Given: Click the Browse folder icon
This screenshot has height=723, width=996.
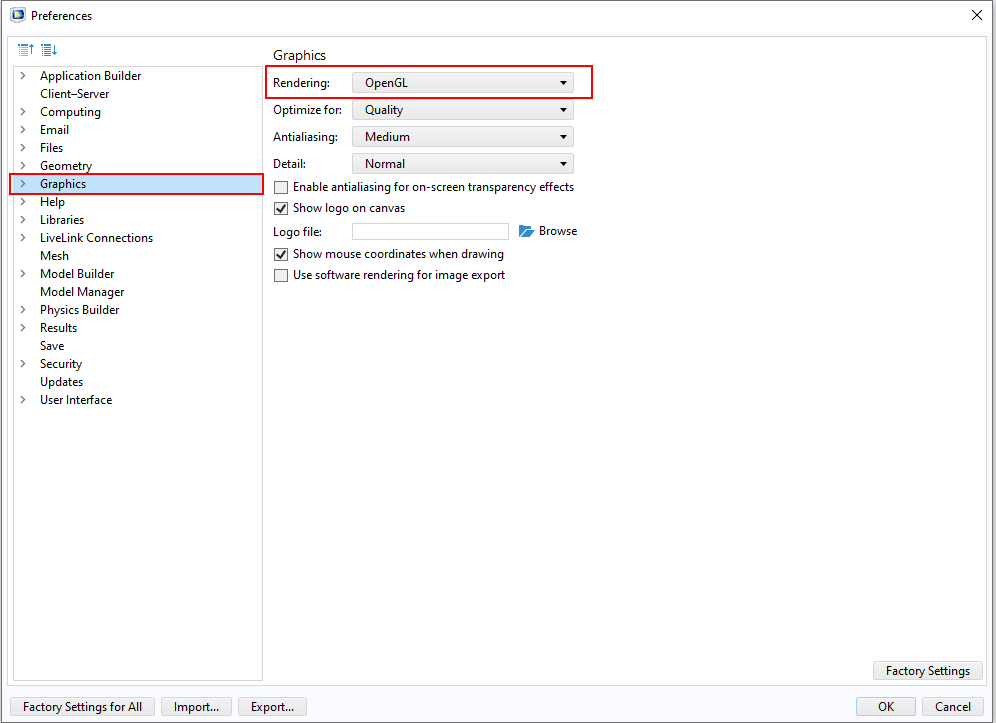Looking at the screenshot, I should coord(527,231).
